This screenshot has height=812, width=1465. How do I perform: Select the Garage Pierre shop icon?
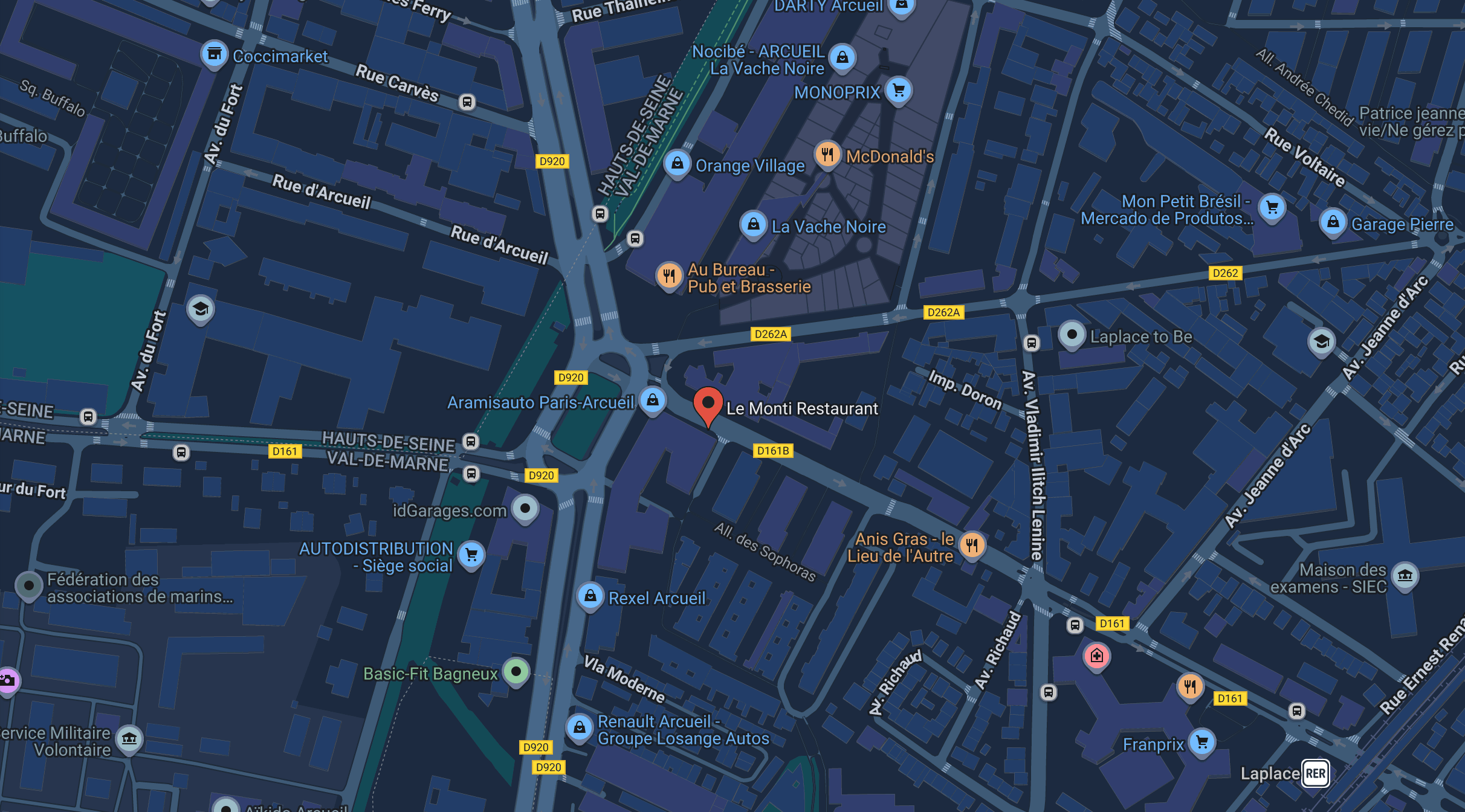click(1333, 223)
